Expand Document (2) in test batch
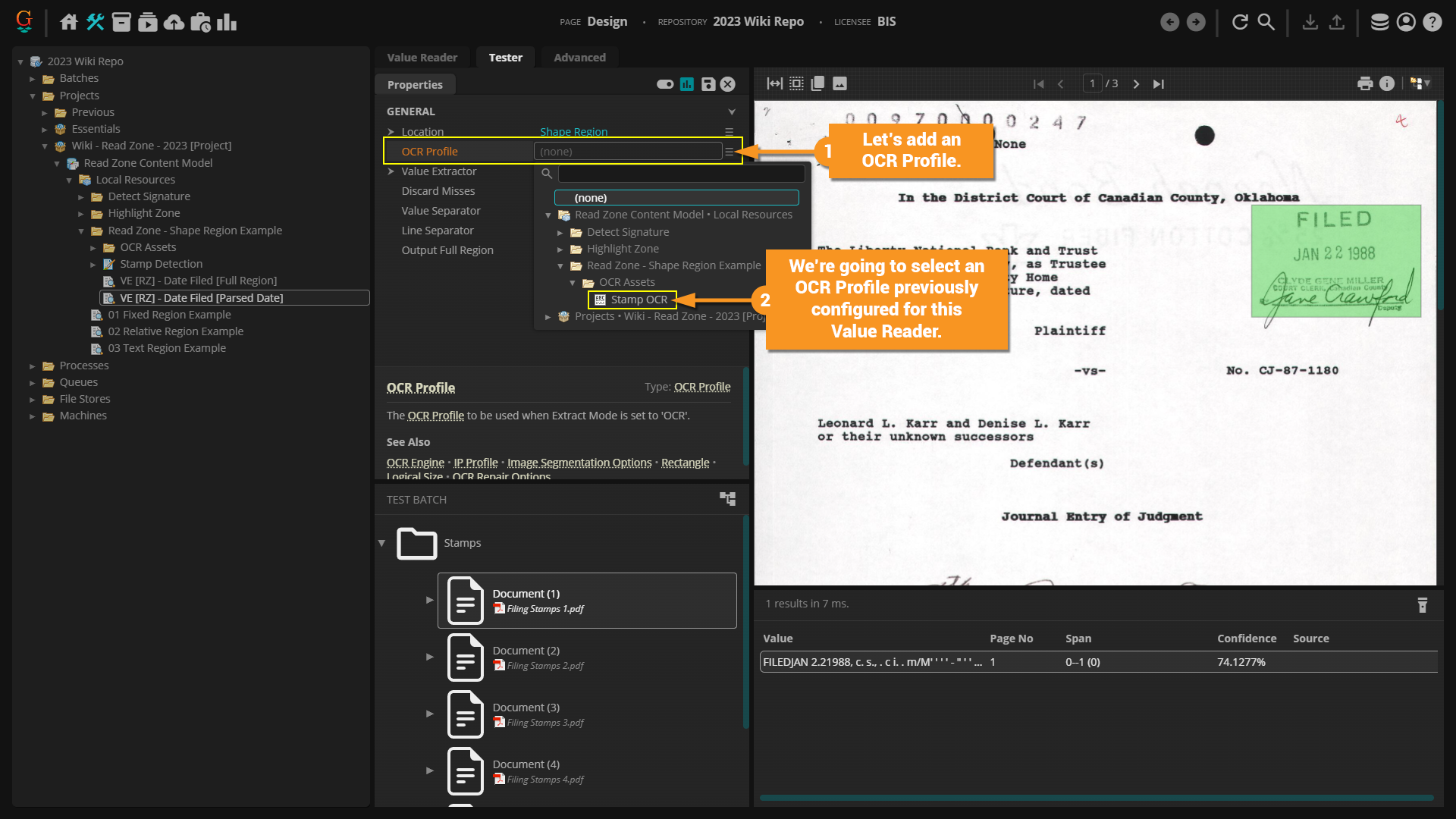 [429, 657]
